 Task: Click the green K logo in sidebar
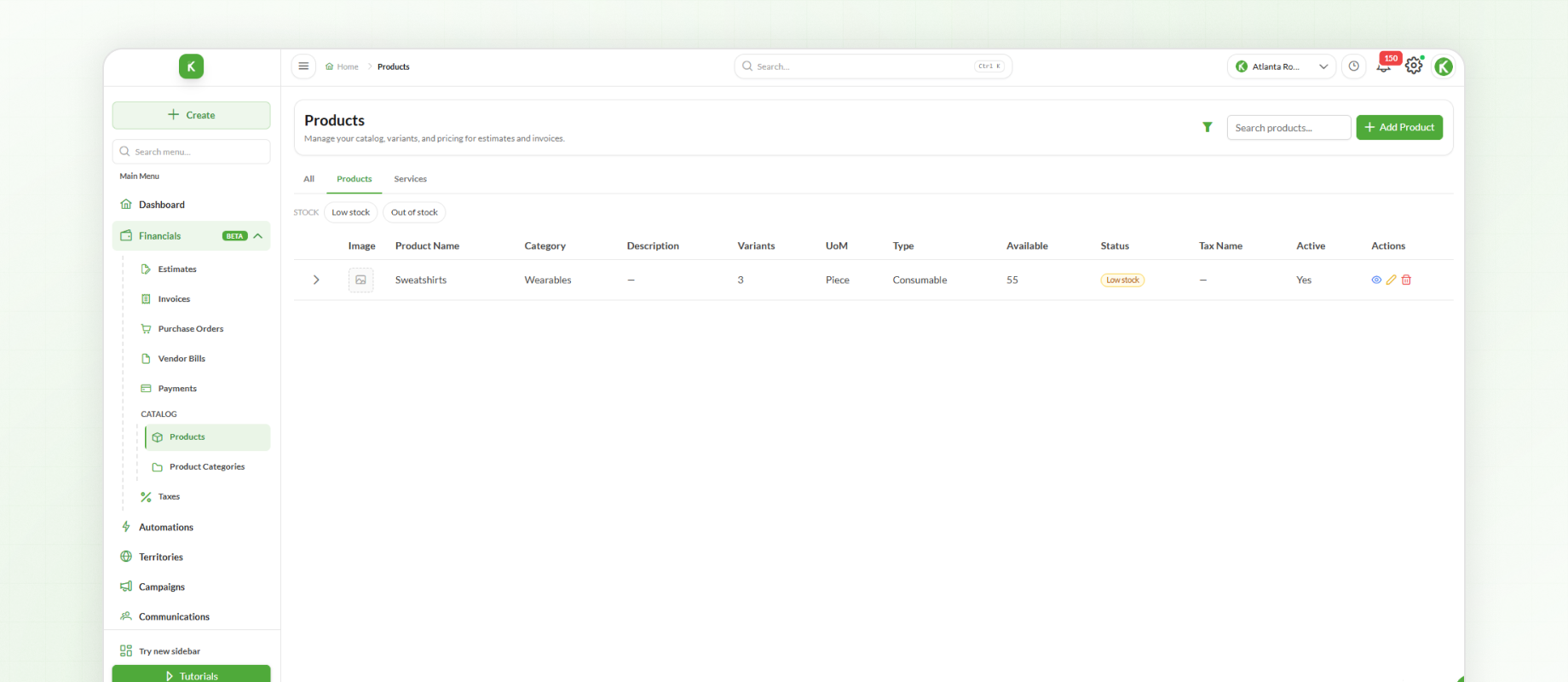tap(191, 66)
